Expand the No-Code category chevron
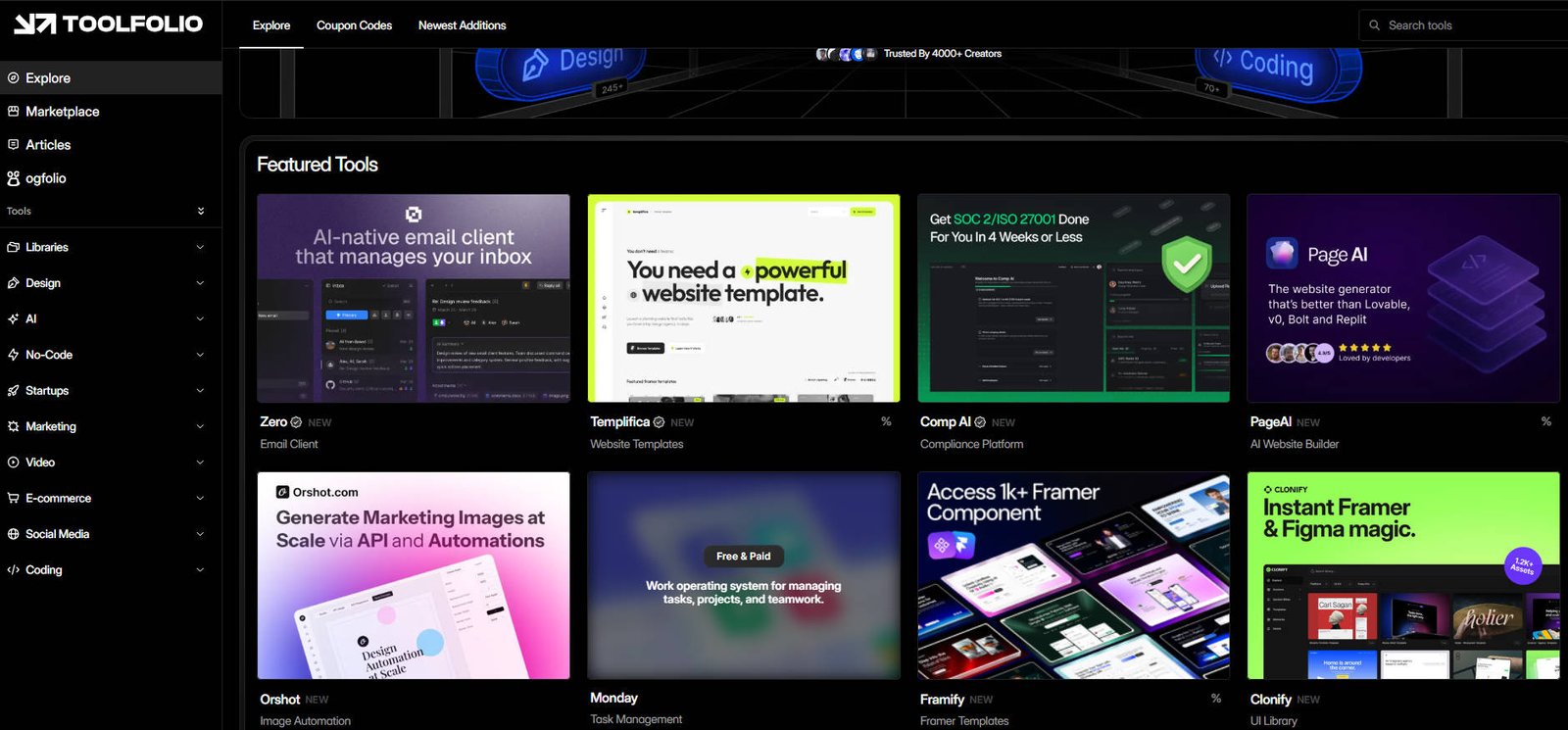This screenshot has width=1568, height=730. click(200, 355)
